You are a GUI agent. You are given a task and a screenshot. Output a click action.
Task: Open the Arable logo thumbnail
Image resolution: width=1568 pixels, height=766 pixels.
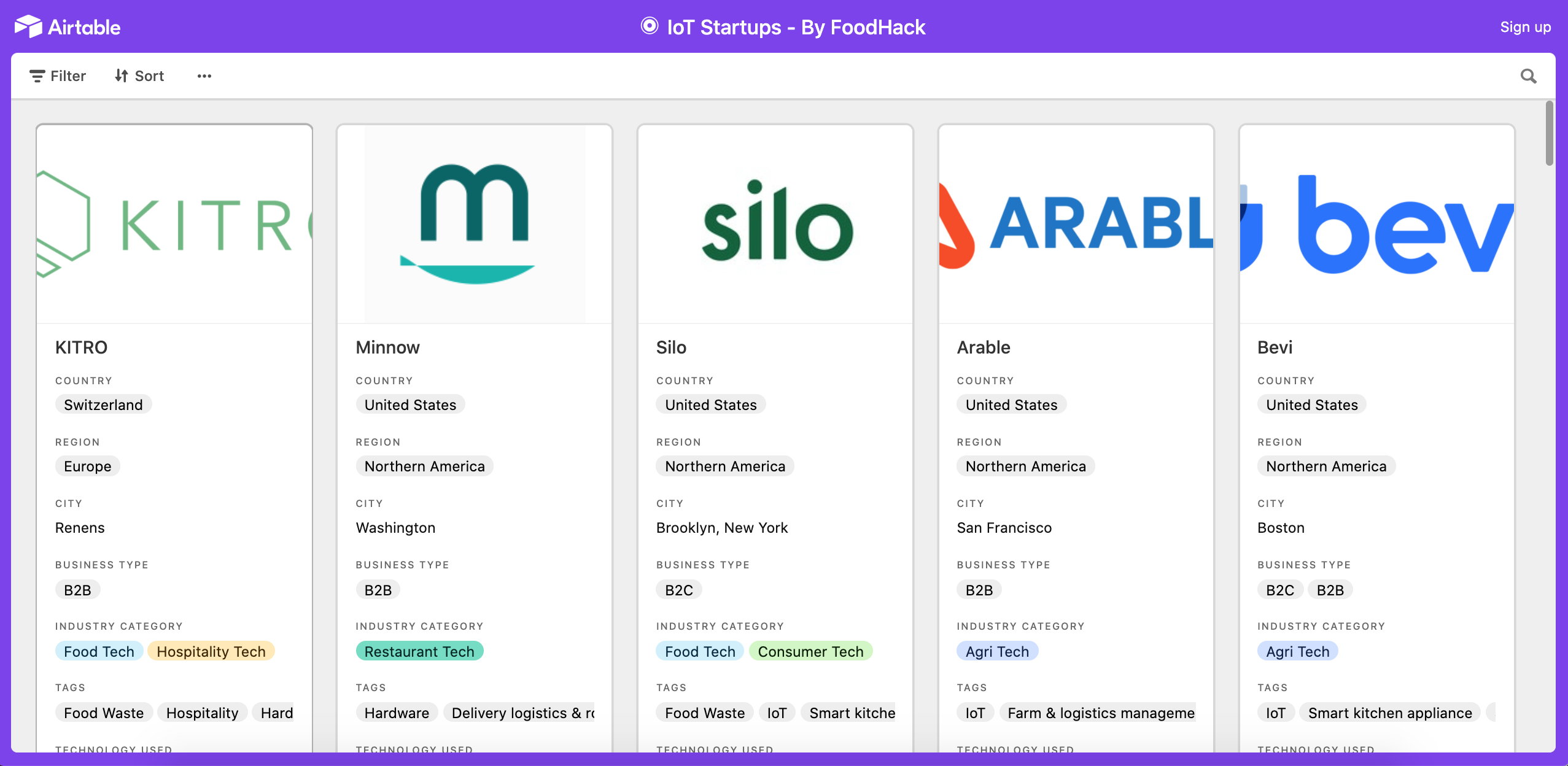(x=1076, y=224)
